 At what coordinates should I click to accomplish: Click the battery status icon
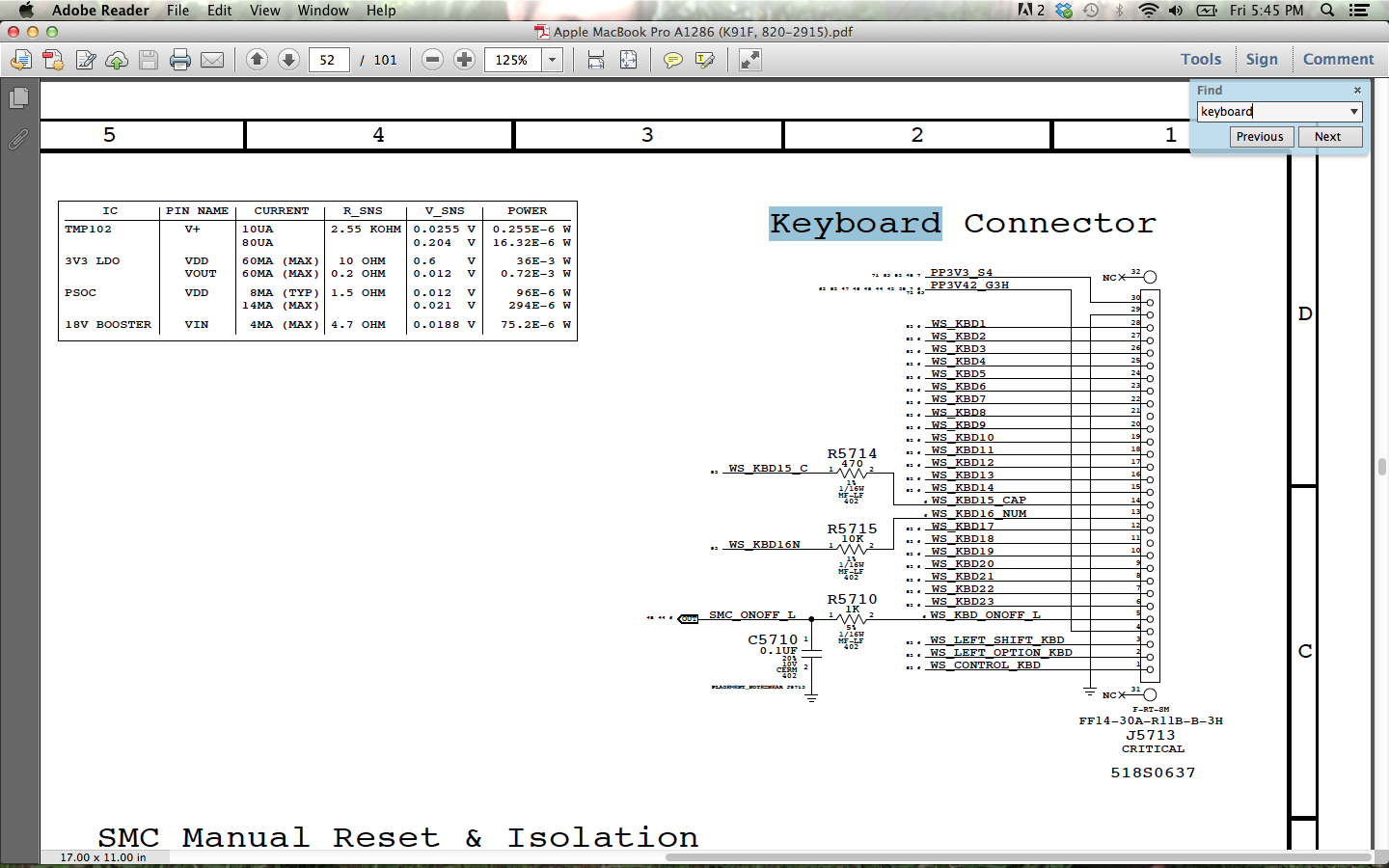coord(1207,11)
